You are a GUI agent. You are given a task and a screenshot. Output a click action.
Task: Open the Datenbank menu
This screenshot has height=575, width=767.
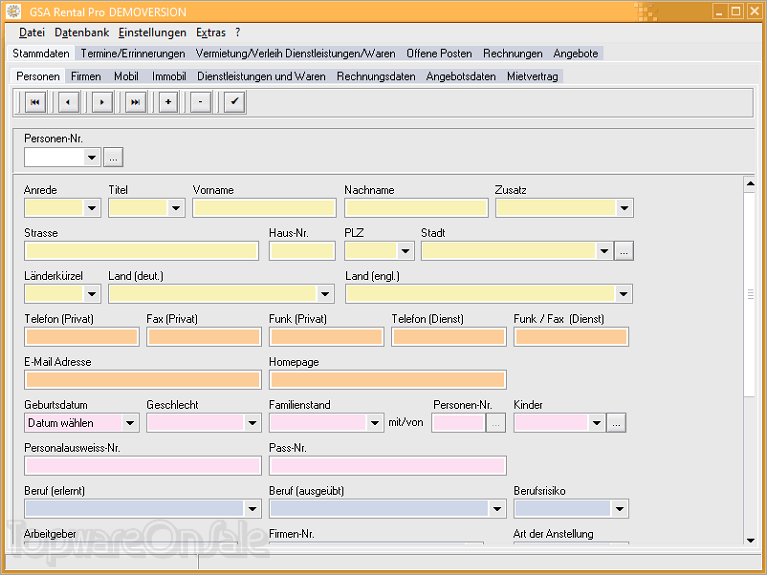[x=82, y=33]
